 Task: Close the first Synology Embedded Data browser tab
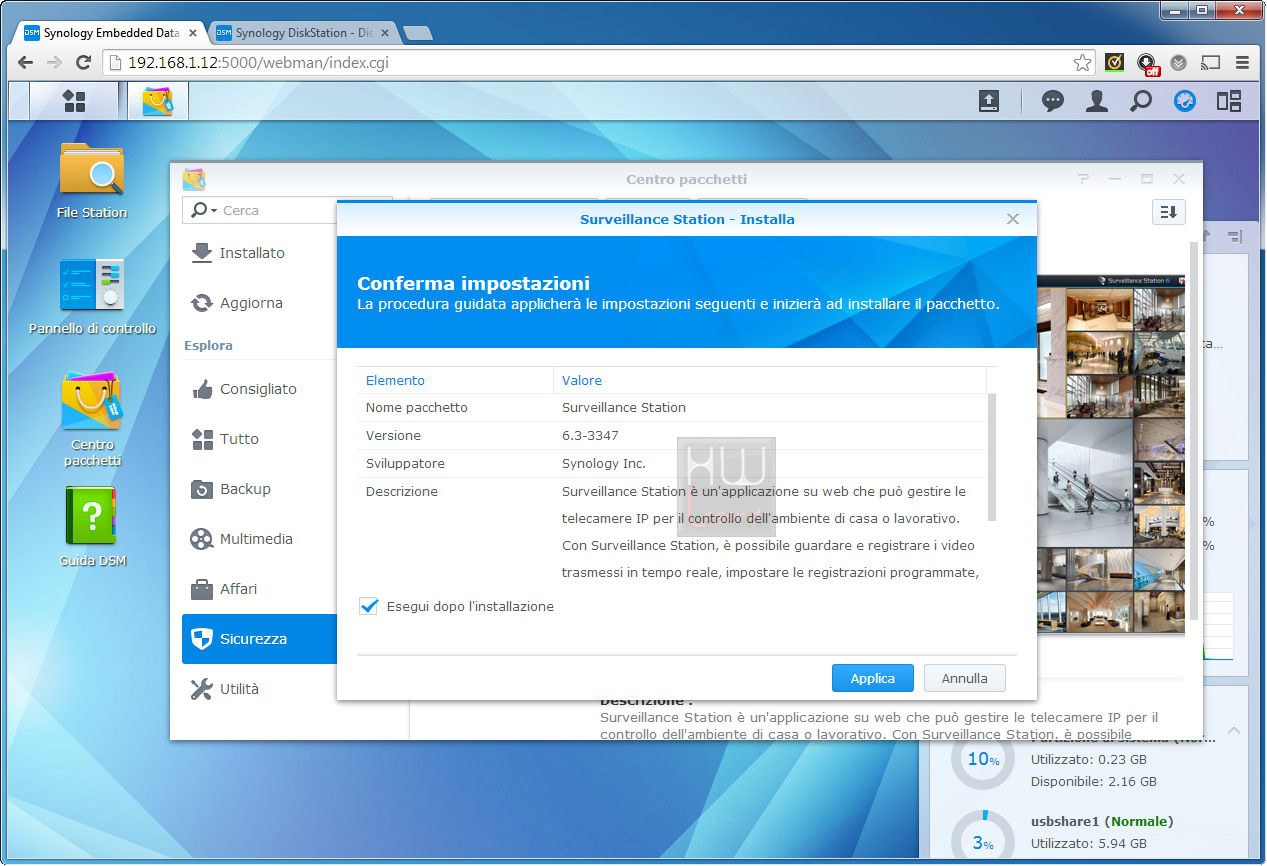[193, 33]
